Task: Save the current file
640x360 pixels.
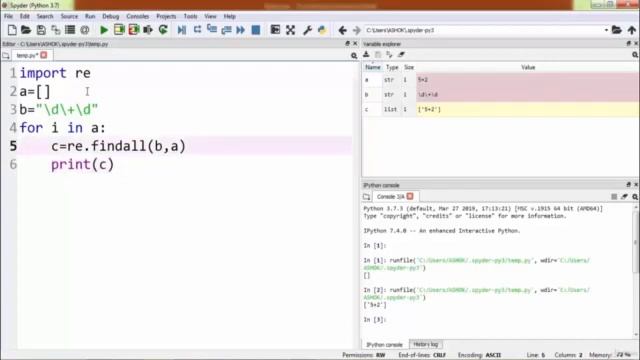Action: (41, 30)
